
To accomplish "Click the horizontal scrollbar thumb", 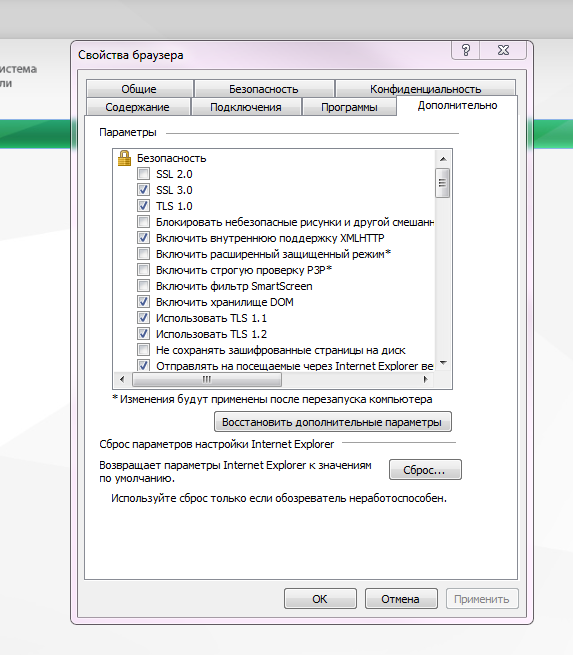I will click(x=207, y=379).
